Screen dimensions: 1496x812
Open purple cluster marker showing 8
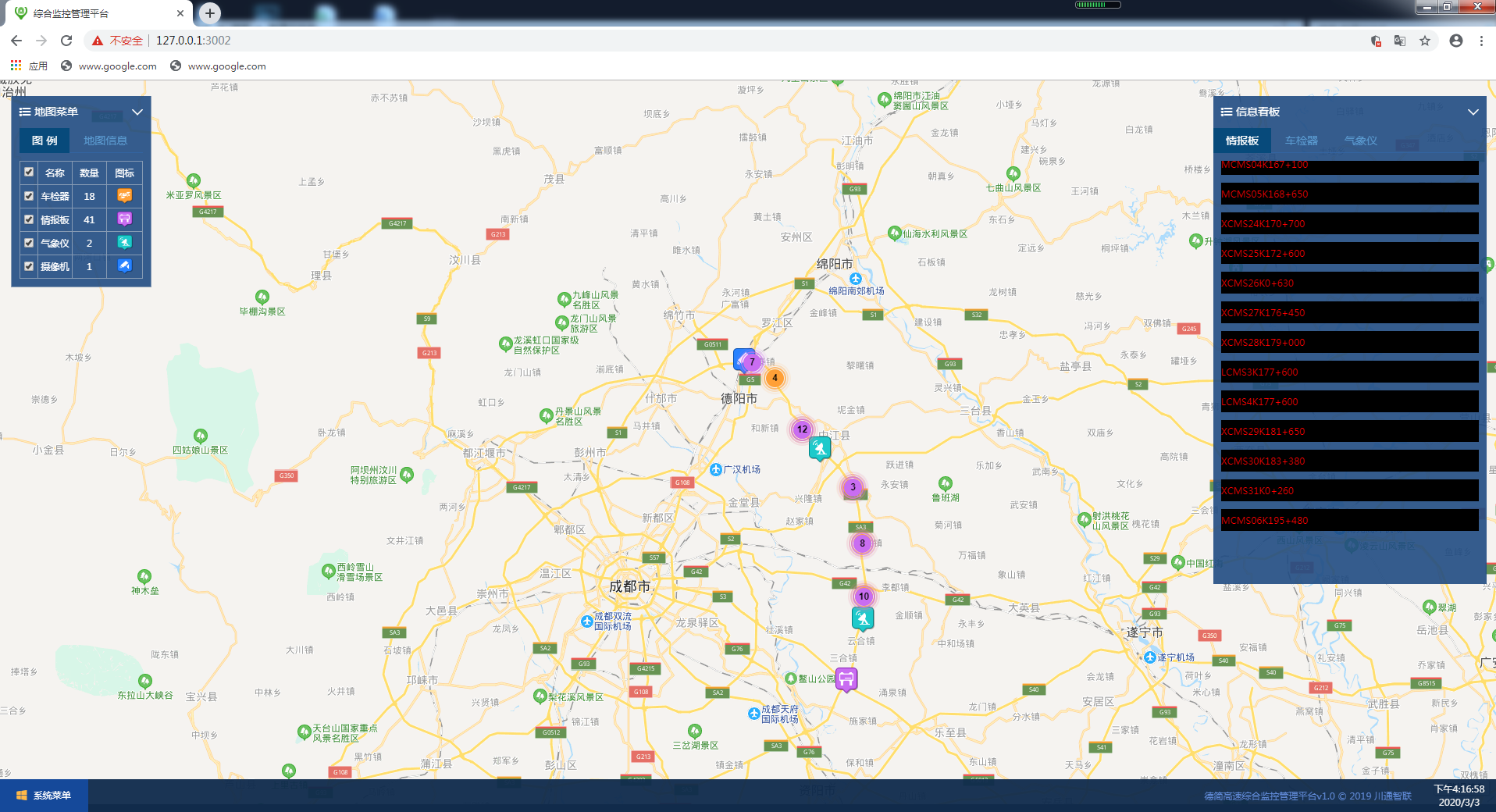862,543
